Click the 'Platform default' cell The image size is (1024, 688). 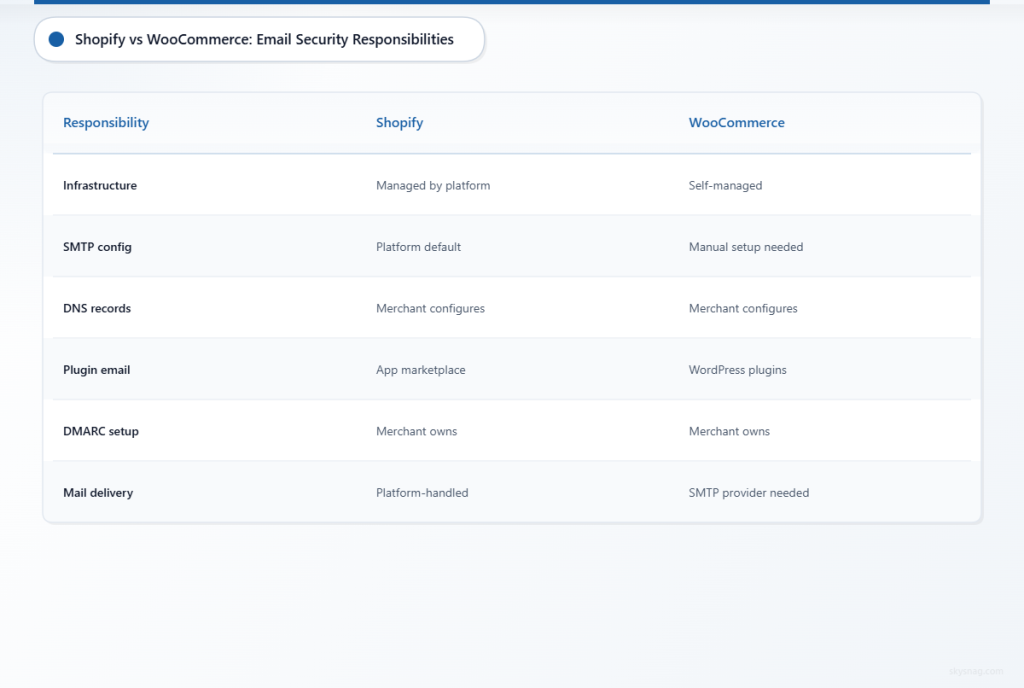418,247
